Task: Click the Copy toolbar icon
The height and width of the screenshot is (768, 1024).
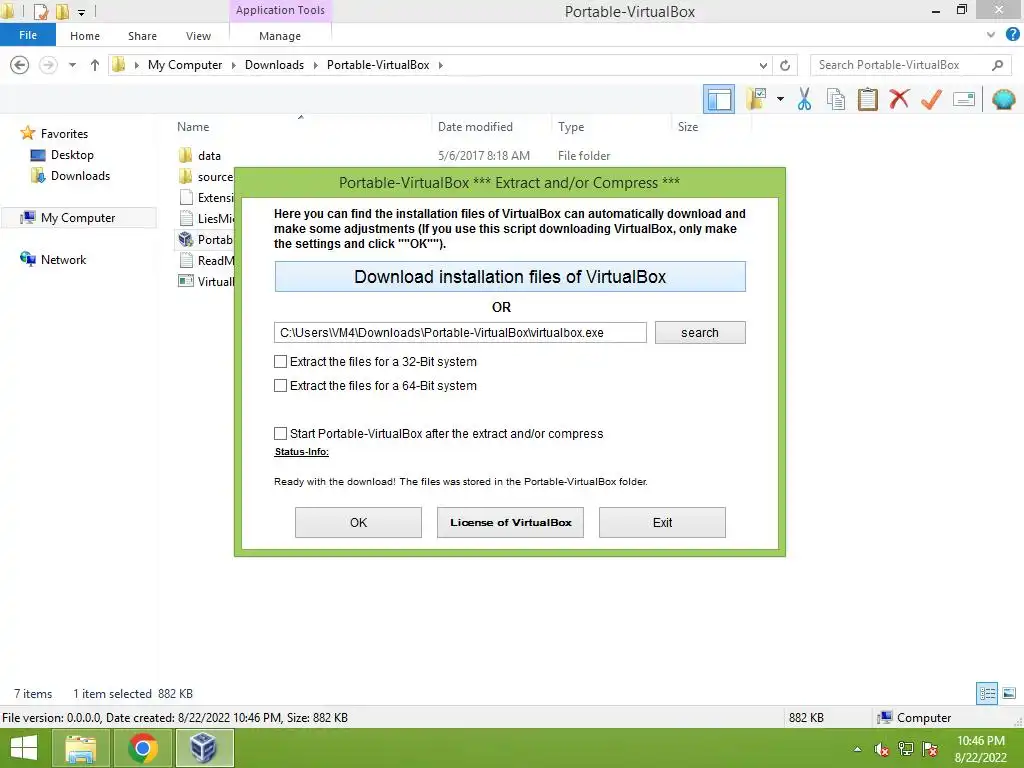Action: [835, 99]
